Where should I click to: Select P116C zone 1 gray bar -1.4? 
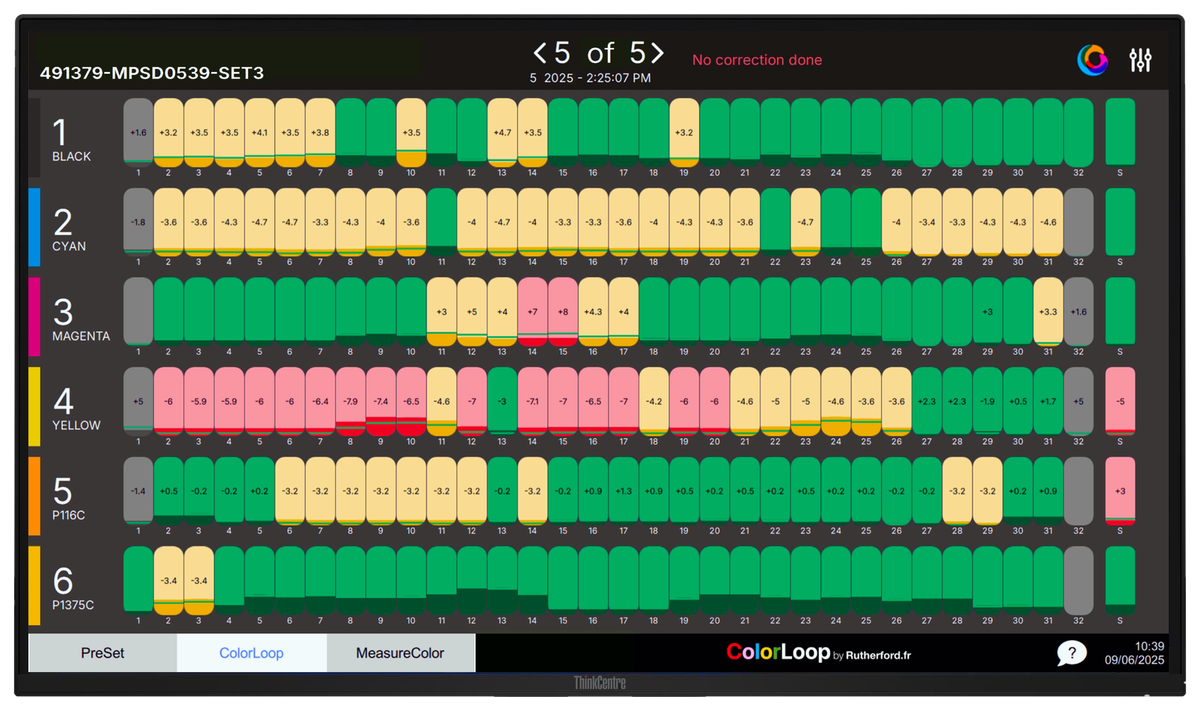pos(138,491)
